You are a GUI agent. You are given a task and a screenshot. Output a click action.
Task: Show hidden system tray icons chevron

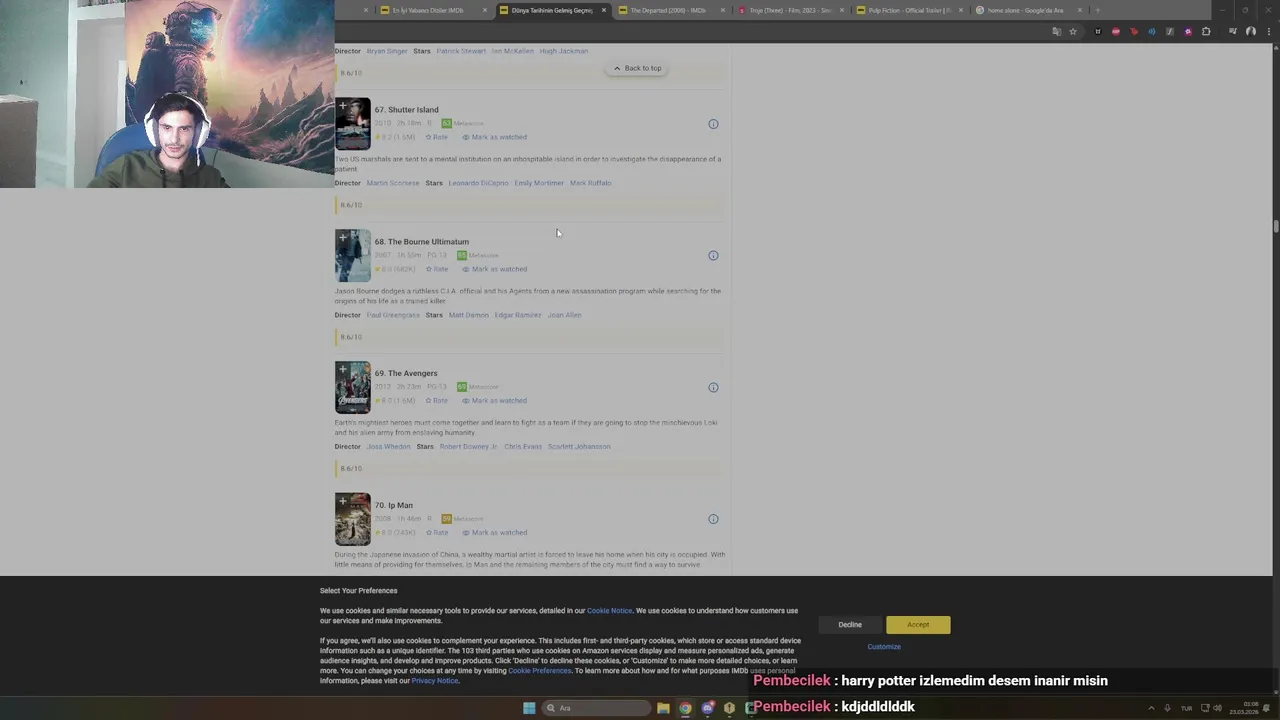pyautogui.click(x=1151, y=708)
